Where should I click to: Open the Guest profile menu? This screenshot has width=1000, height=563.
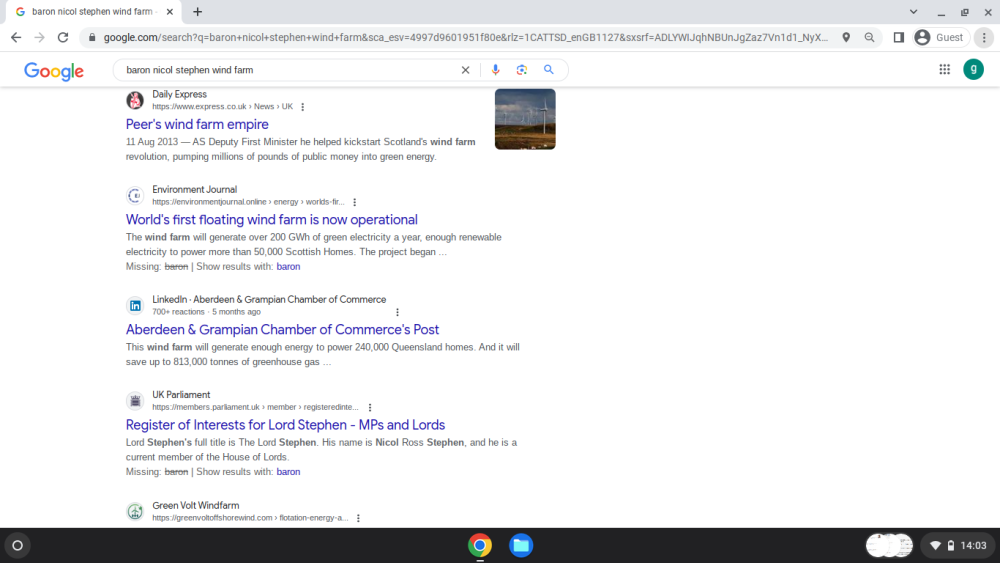pyautogui.click(x=940, y=38)
